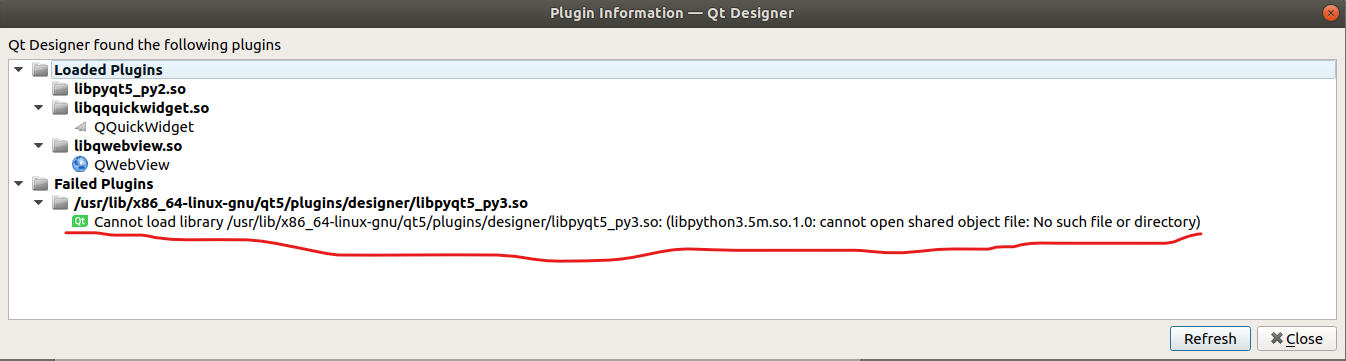Click the libpyqt5_py2.so folder icon
The image size is (1346, 361).
[x=60, y=89]
